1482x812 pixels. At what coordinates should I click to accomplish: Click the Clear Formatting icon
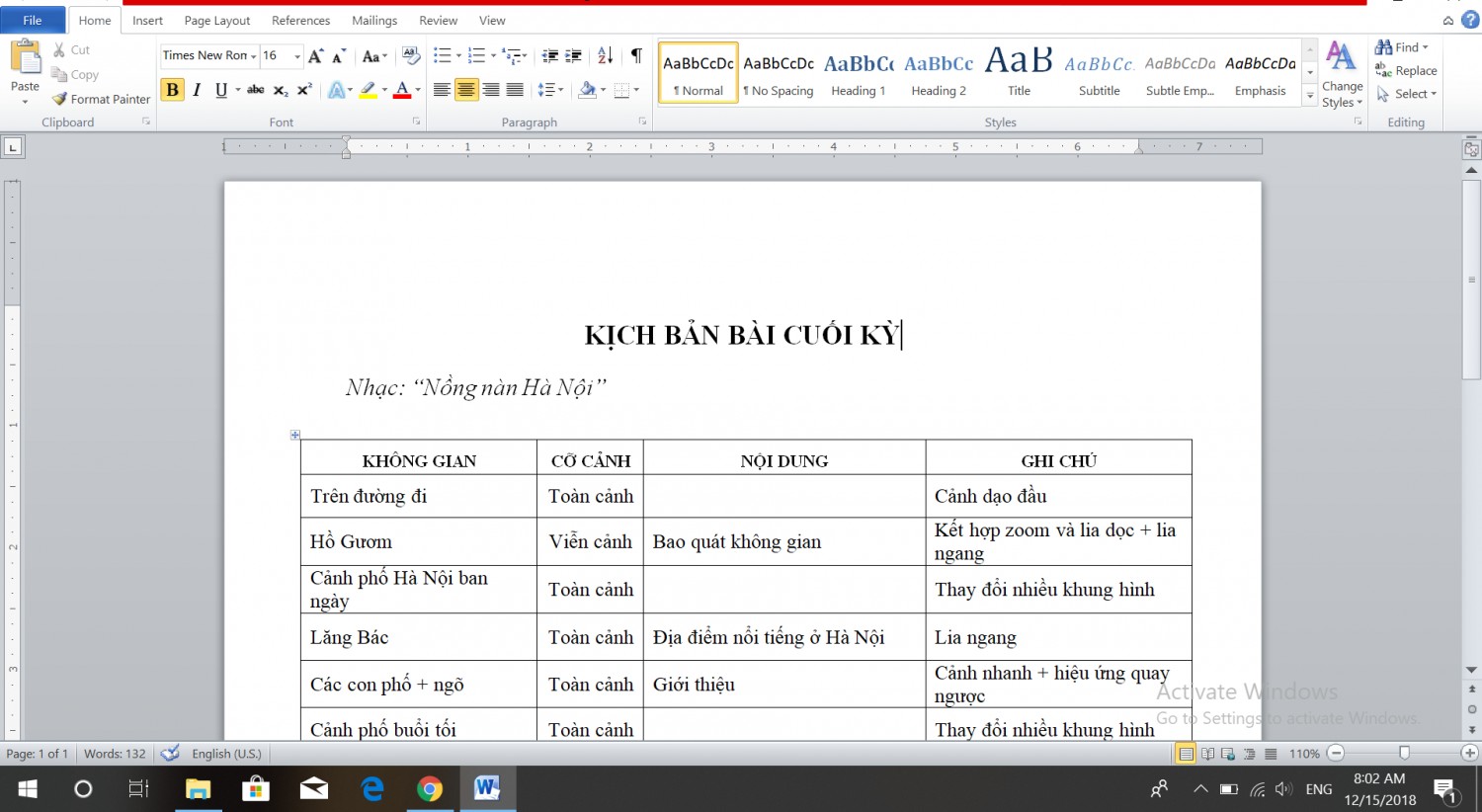pyautogui.click(x=411, y=56)
